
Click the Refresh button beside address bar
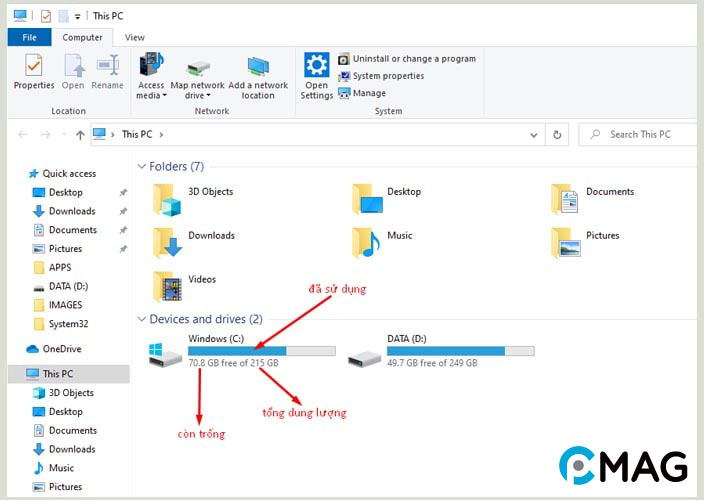[557, 135]
